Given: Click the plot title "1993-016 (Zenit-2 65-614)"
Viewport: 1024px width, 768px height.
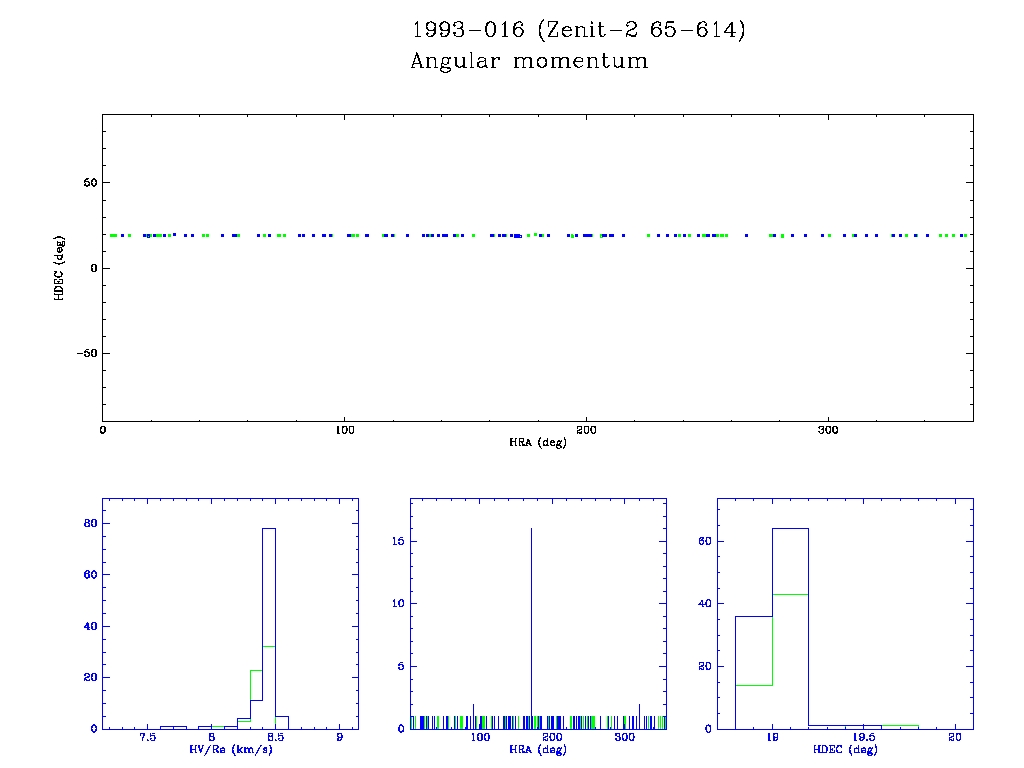Looking at the screenshot, I should [578, 30].
